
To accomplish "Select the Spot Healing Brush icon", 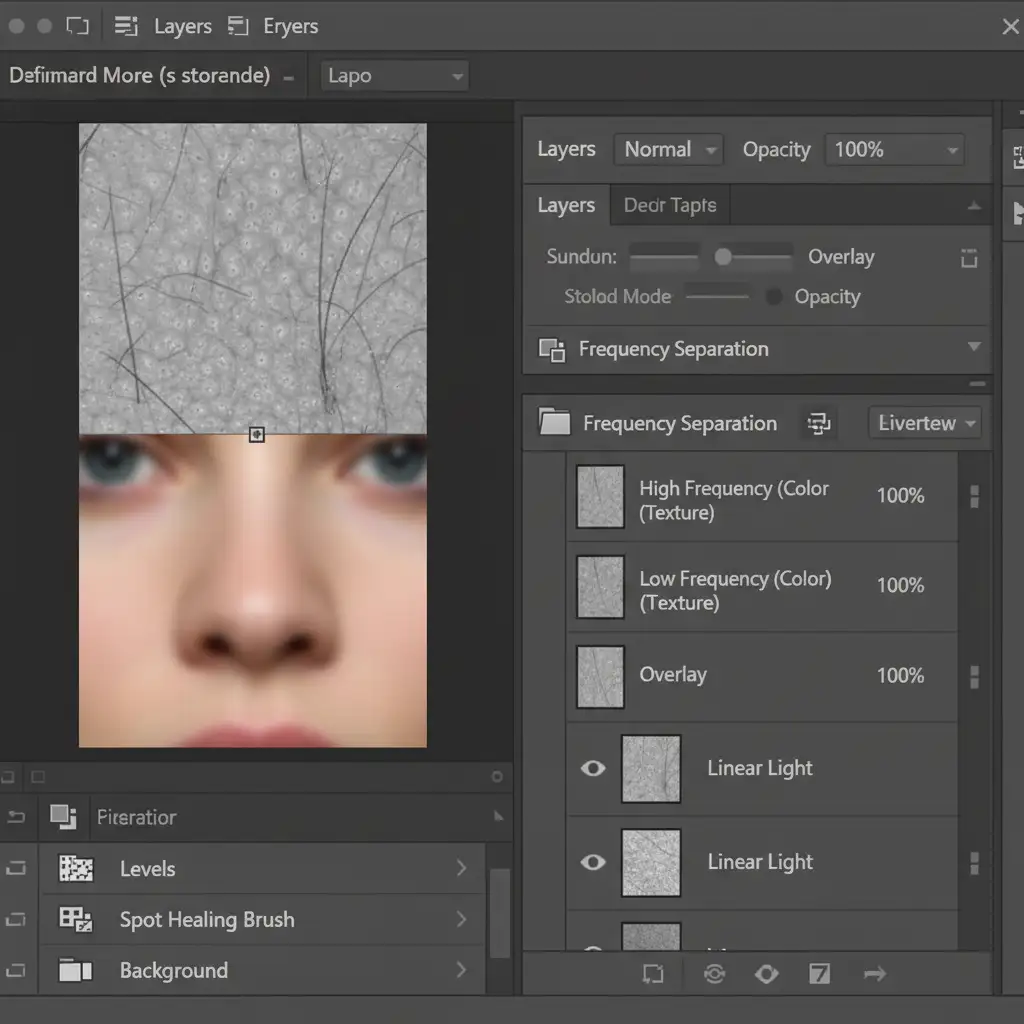I will 76,919.
